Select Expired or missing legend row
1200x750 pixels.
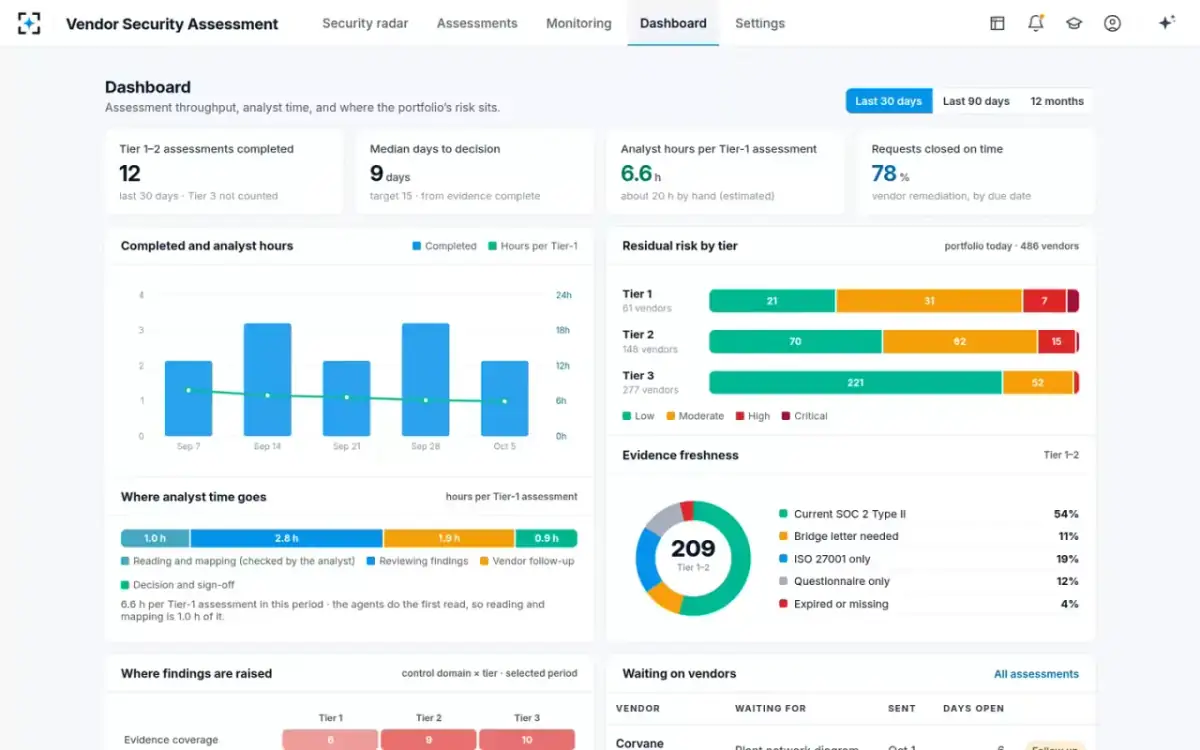(928, 604)
